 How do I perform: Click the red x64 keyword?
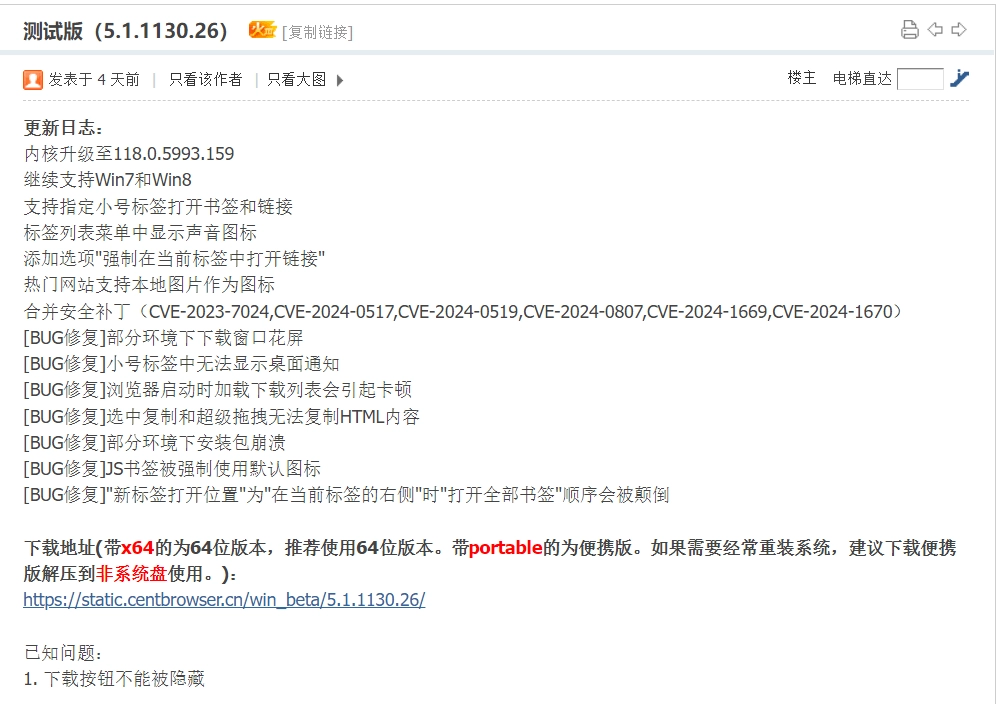point(138,548)
